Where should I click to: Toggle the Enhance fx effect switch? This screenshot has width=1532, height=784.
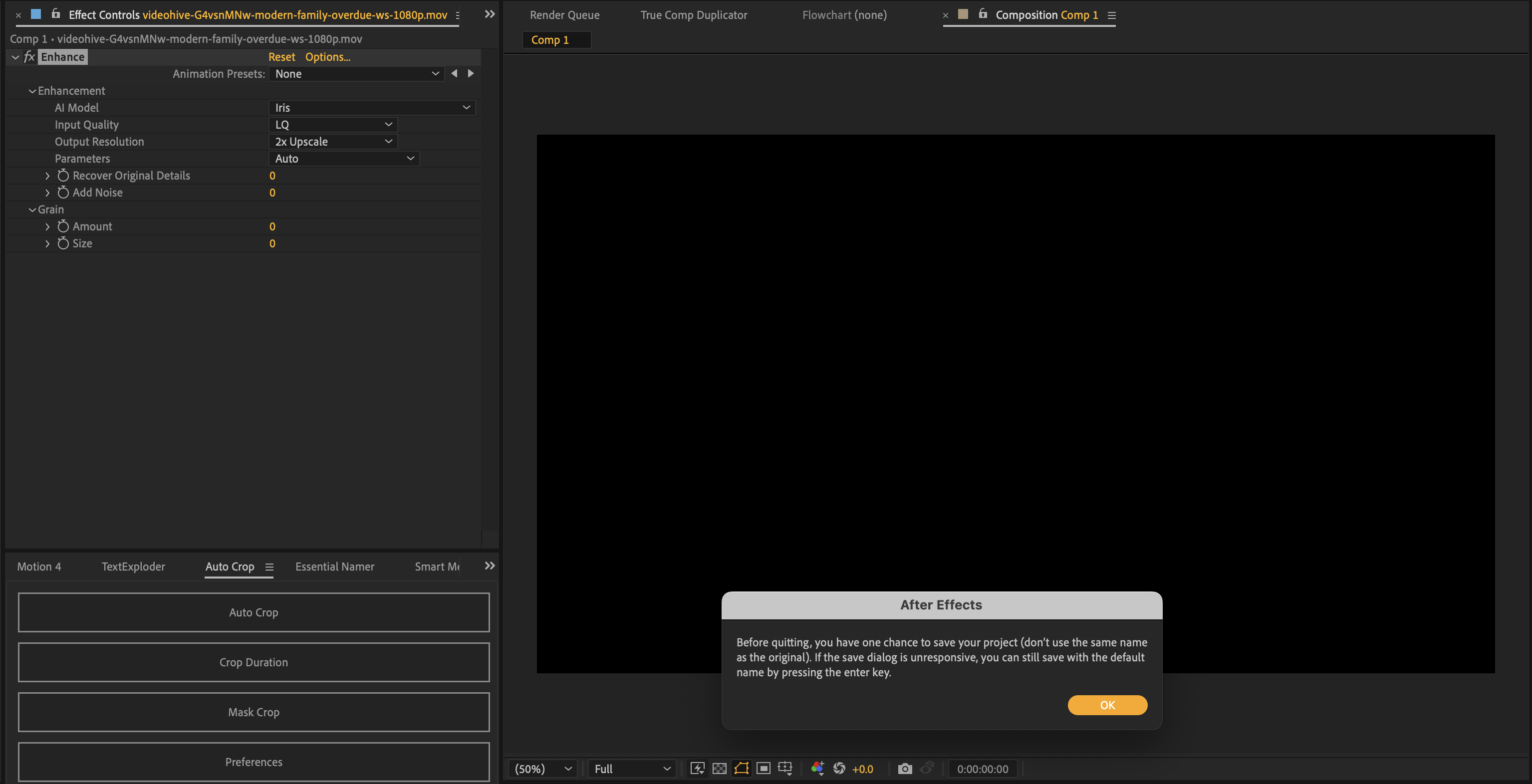pos(29,57)
